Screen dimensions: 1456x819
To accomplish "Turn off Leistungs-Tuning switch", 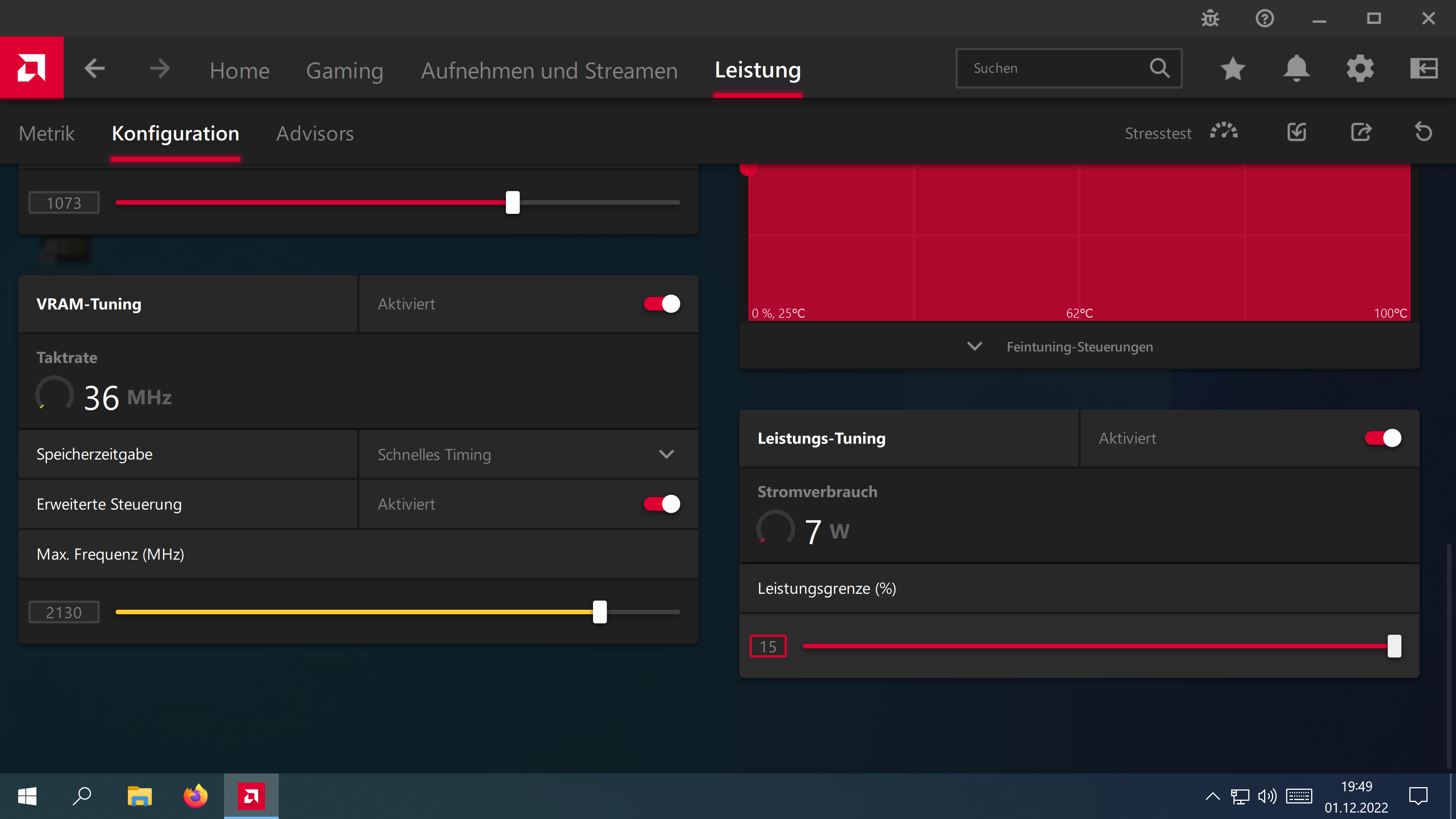I will [x=1382, y=438].
